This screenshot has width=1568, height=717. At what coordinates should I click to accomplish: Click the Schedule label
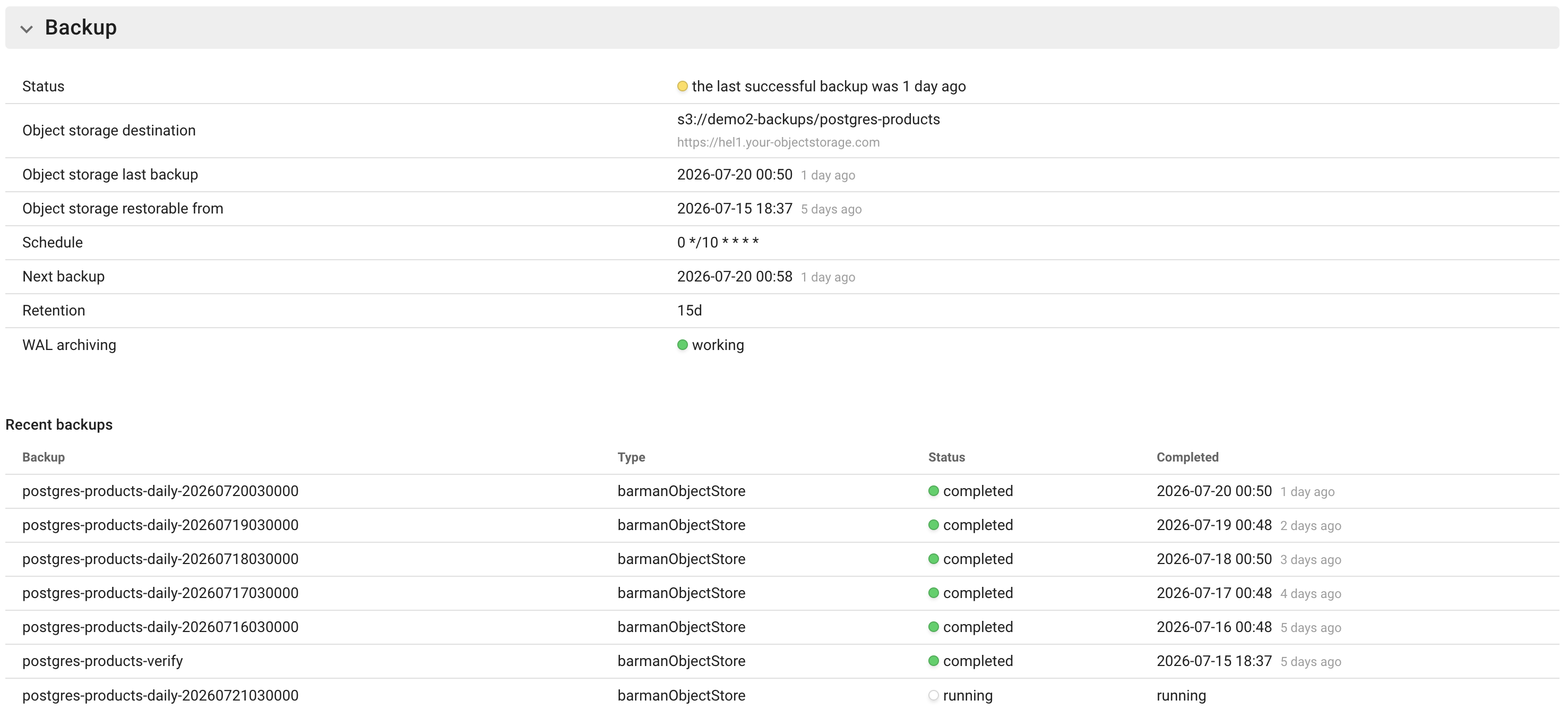[x=53, y=242]
